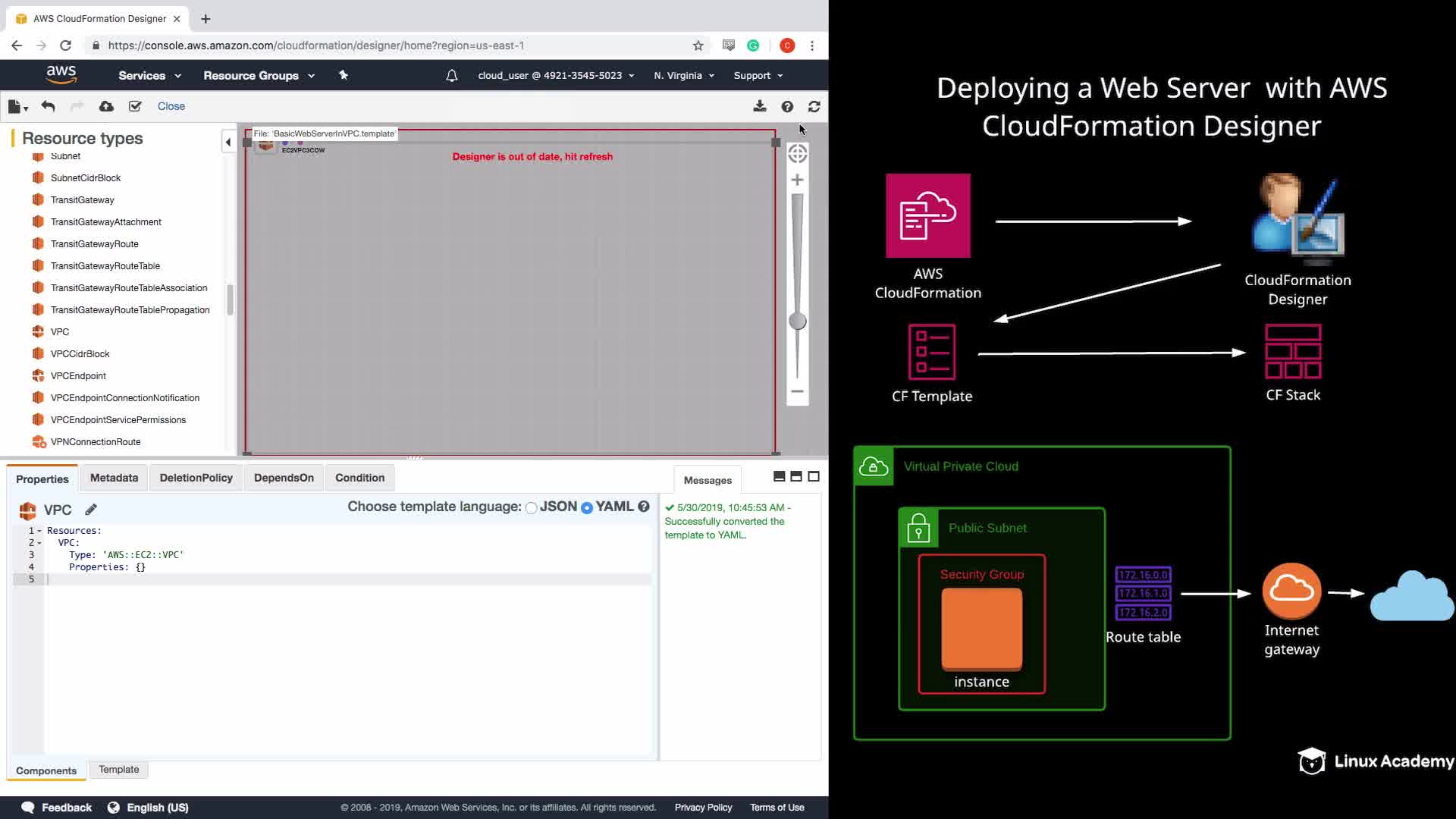Viewport: 1456px width, 819px height.
Task: Click the designer undo arrow icon
Action: 48,106
